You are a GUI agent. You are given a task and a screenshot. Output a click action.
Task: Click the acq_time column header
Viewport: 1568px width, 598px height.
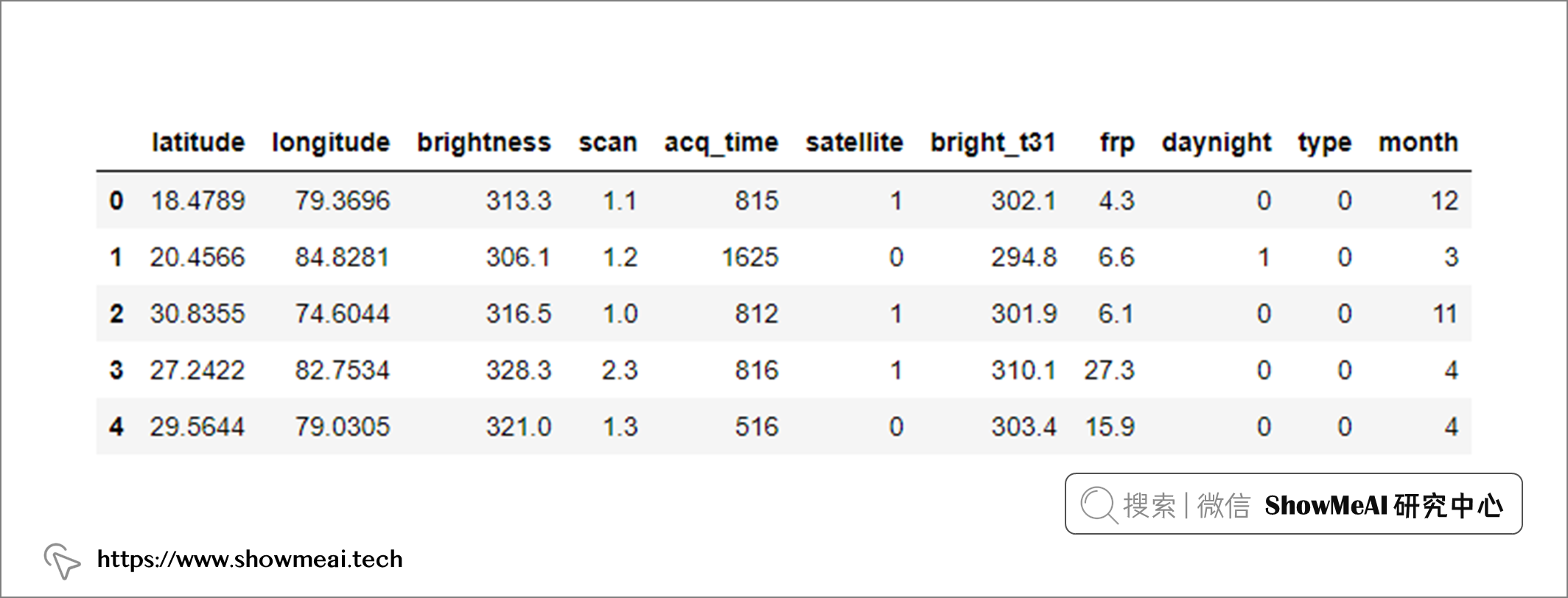(721, 143)
